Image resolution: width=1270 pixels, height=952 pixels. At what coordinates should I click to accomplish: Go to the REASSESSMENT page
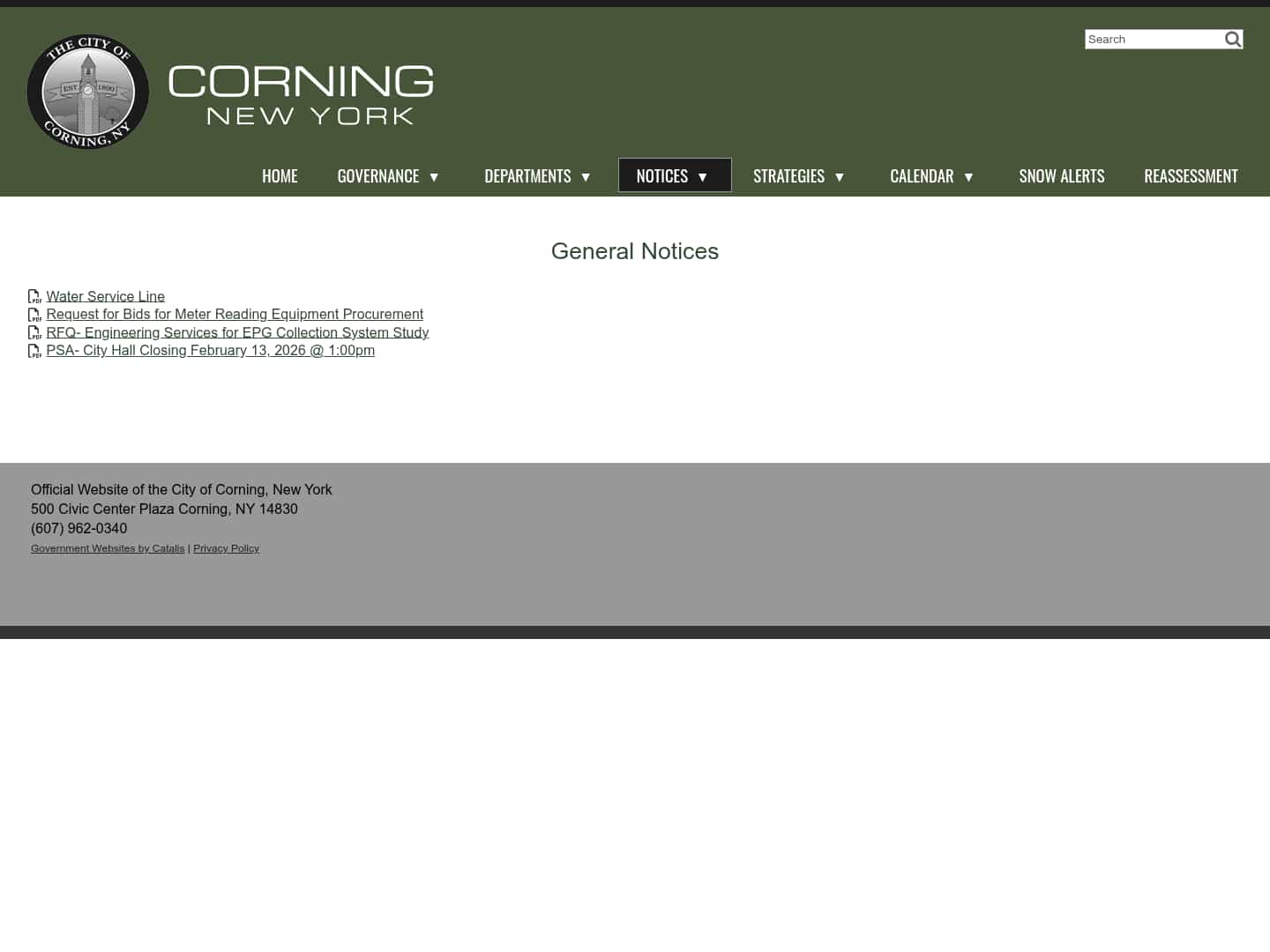pyautogui.click(x=1191, y=175)
